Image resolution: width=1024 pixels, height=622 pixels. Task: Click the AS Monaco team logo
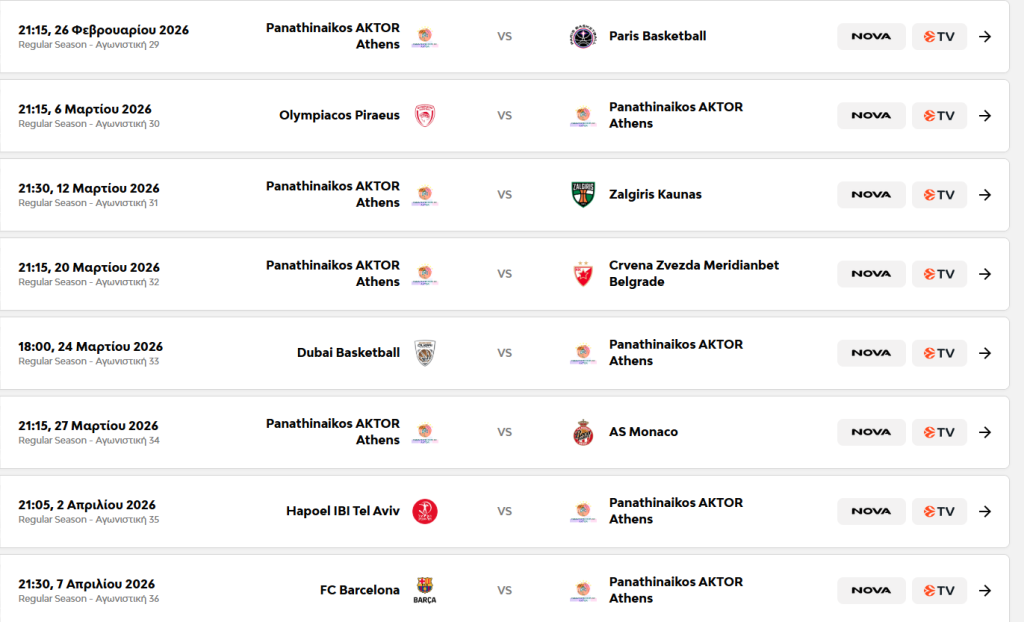pyautogui.click(x=583, y=432)
